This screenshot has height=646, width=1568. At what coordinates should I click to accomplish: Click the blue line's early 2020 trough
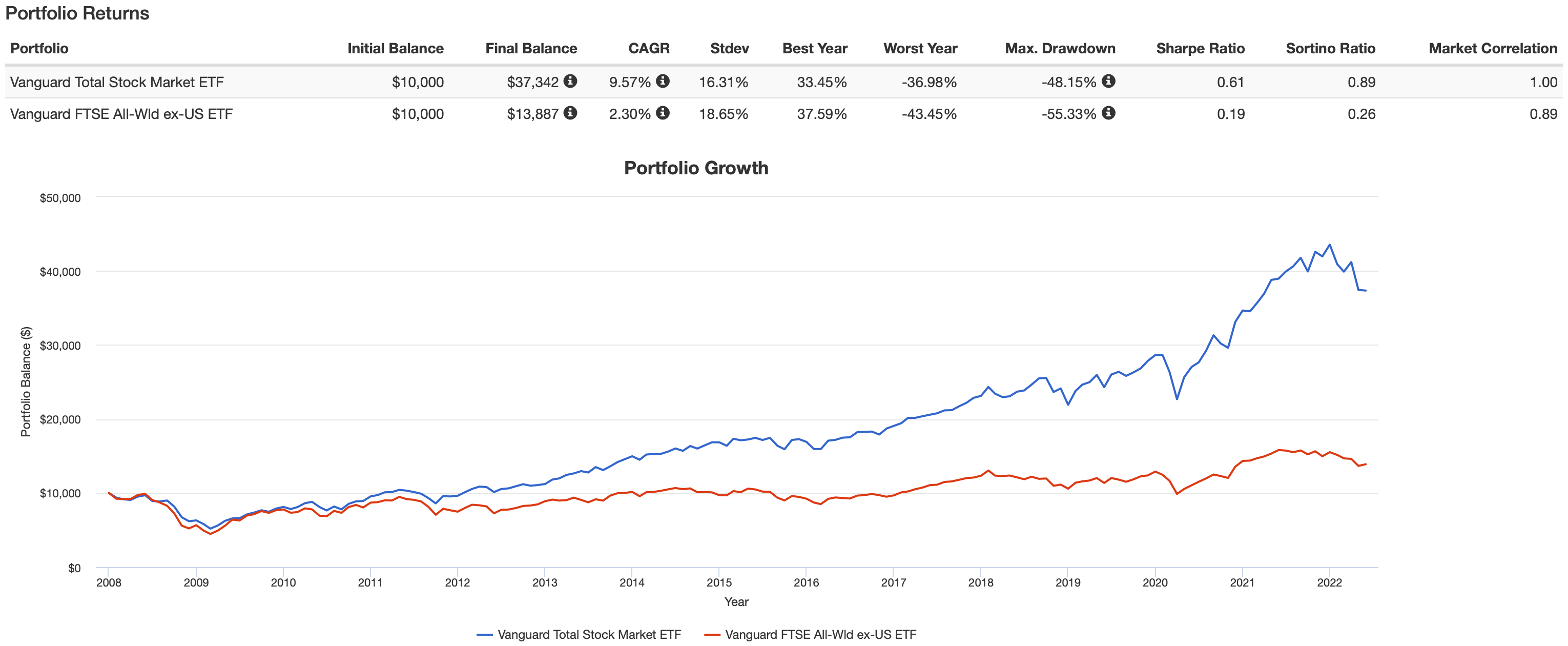[1177, 399]
